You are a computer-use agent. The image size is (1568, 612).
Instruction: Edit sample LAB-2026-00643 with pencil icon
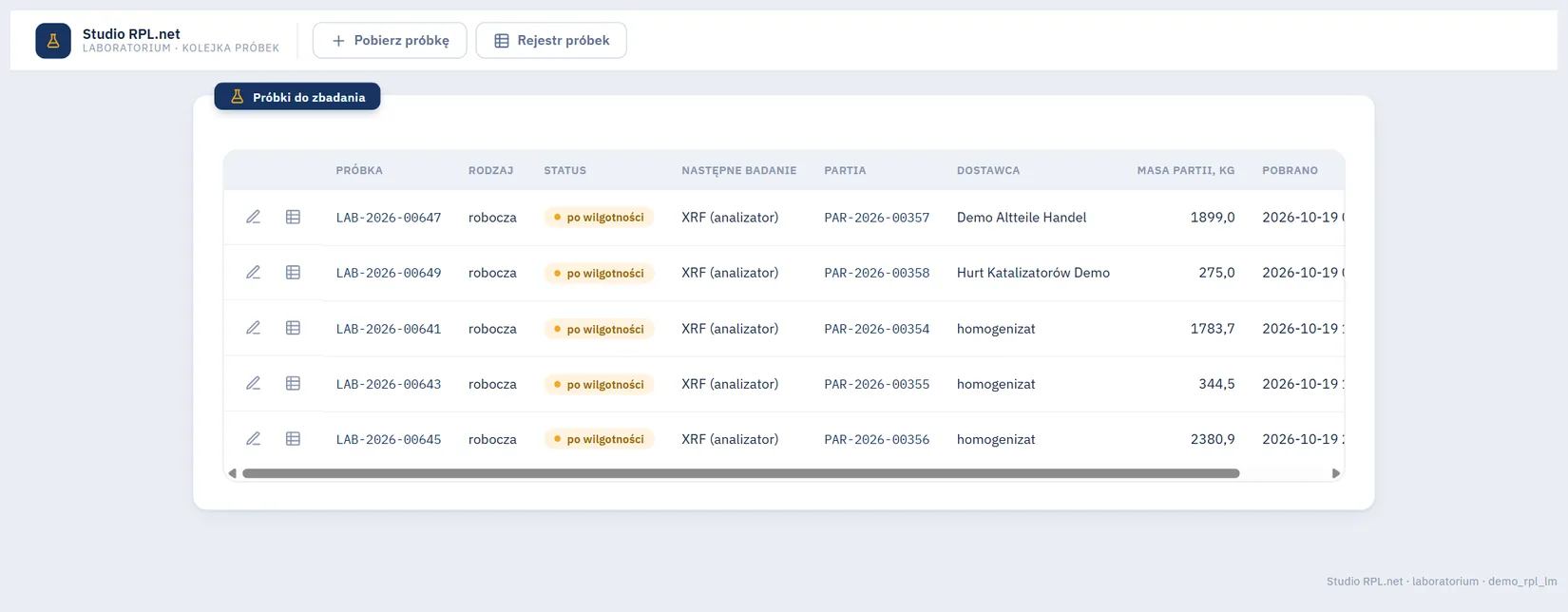253,384
